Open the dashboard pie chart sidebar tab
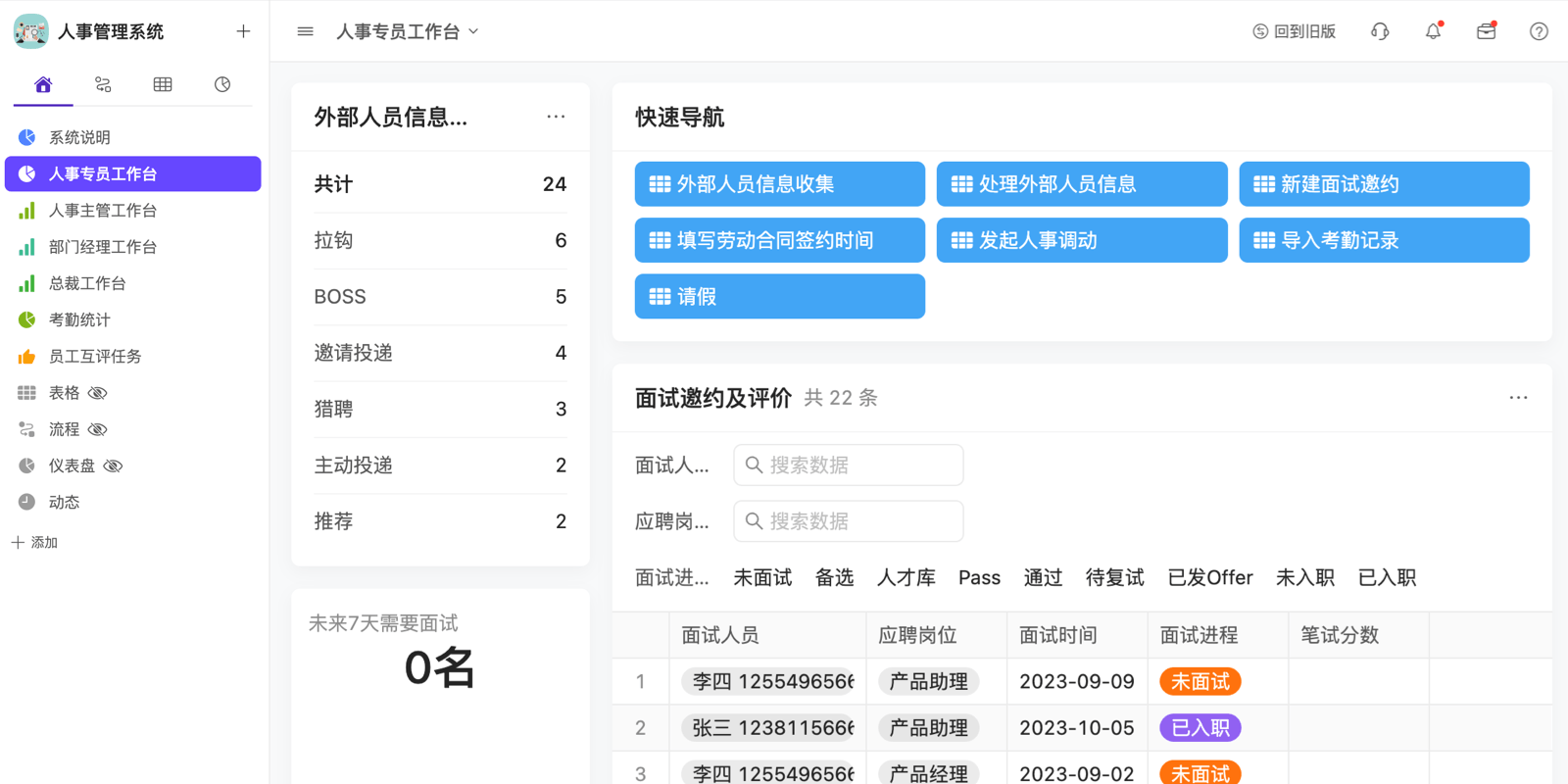This screenshot has width=1568, height=784. click(222, 84)
